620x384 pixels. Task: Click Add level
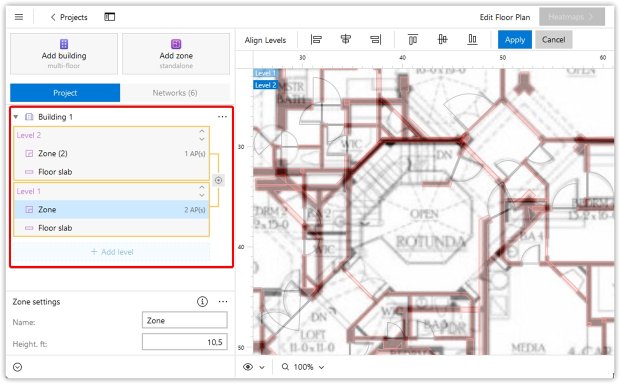112,252
